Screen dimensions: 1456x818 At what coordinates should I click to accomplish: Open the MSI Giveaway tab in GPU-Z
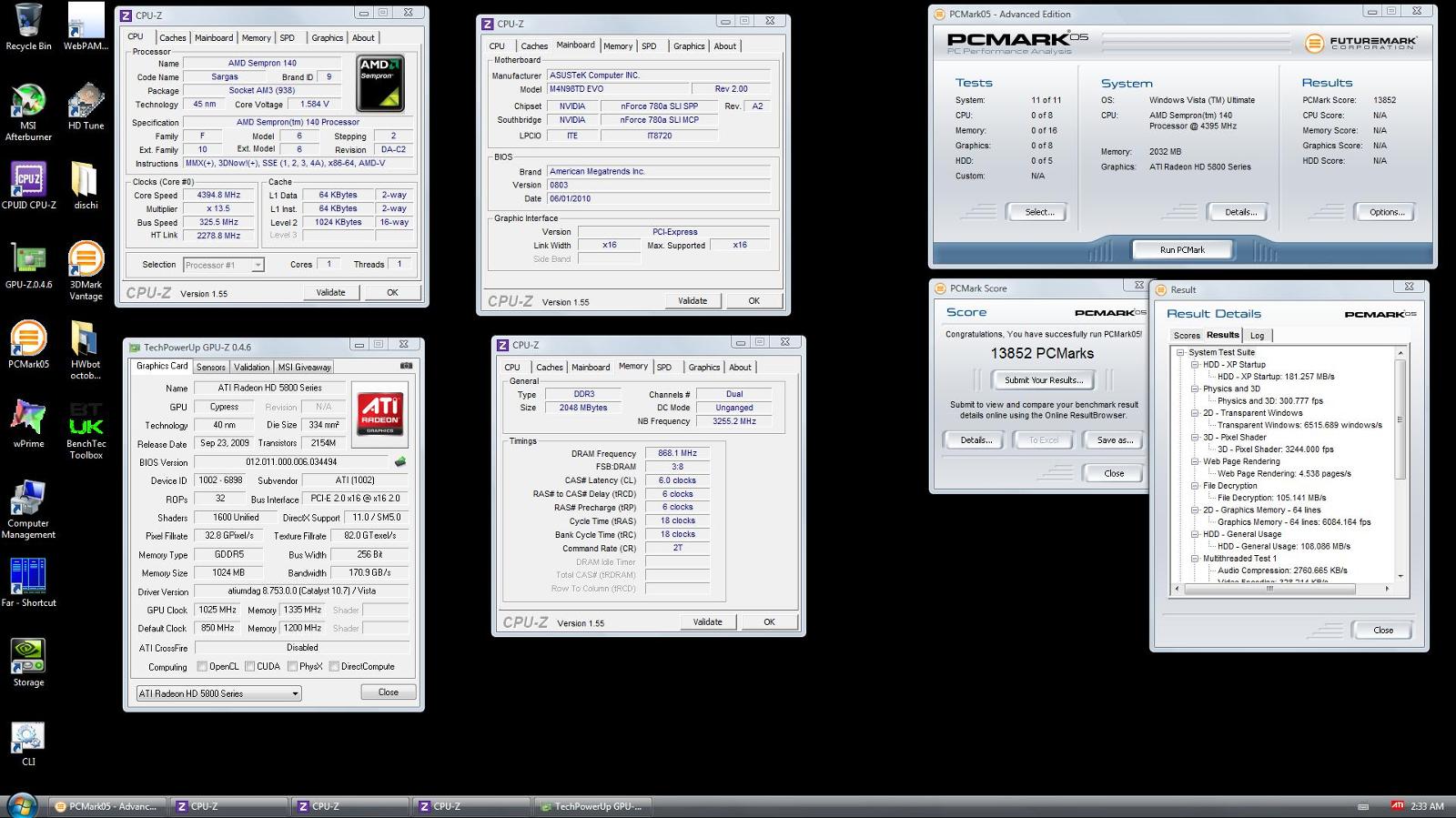coord(304,367)
